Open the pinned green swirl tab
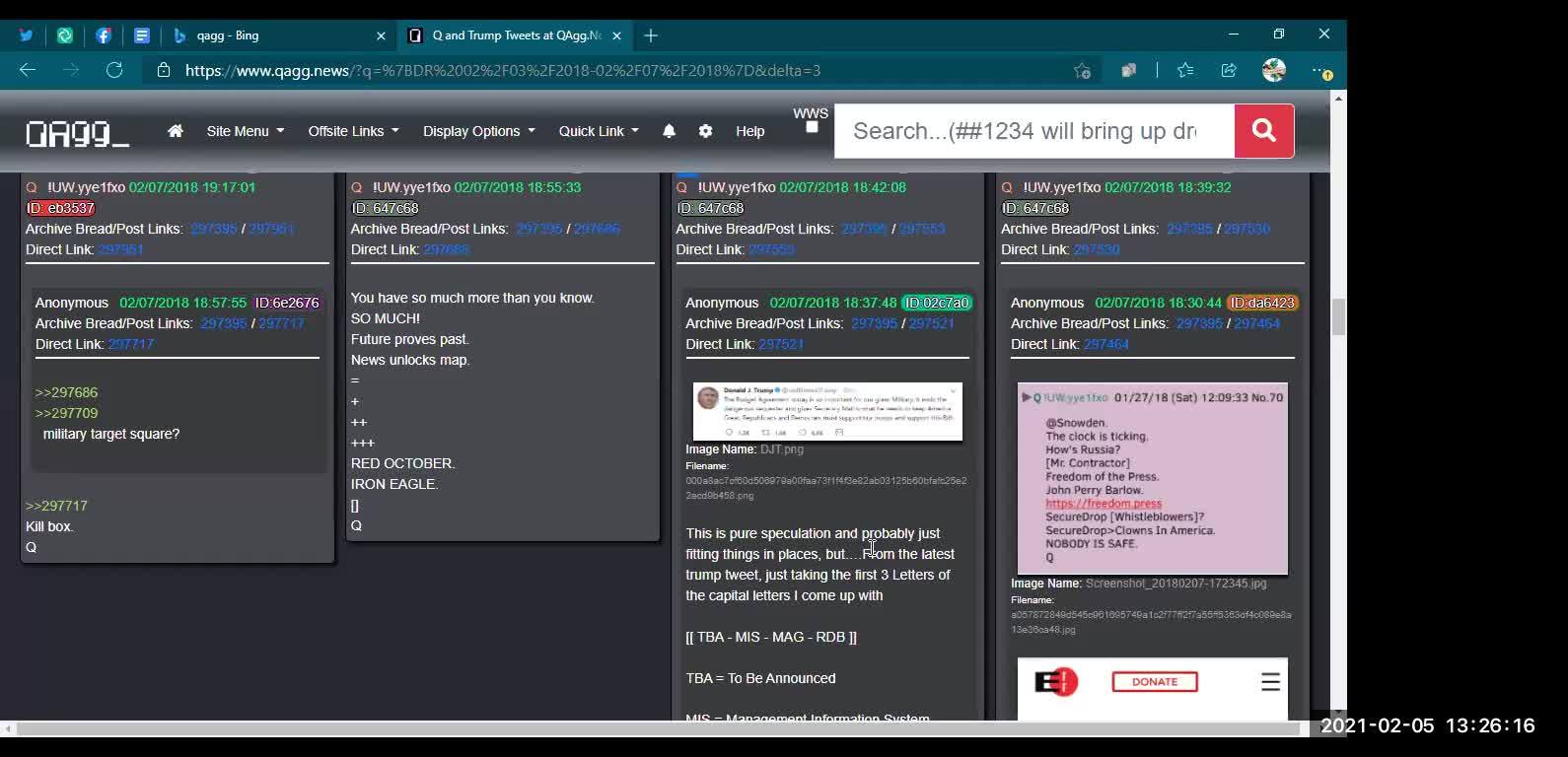This screenshot has height=757, width=1568. pyautogui.click(x=65, y=35)
